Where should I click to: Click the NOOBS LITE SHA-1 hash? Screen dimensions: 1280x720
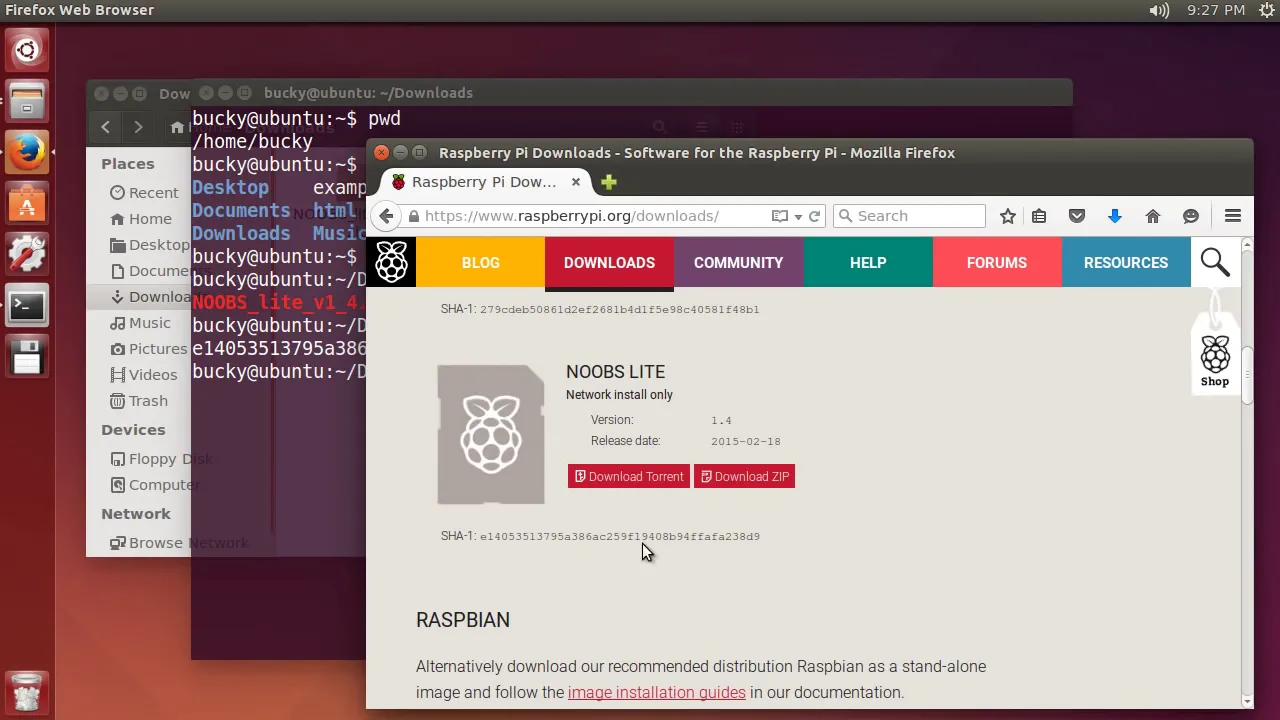620,537
